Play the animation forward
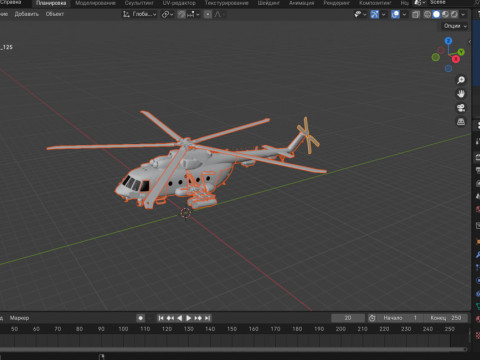The image size is (480, 360). point(188,318)
